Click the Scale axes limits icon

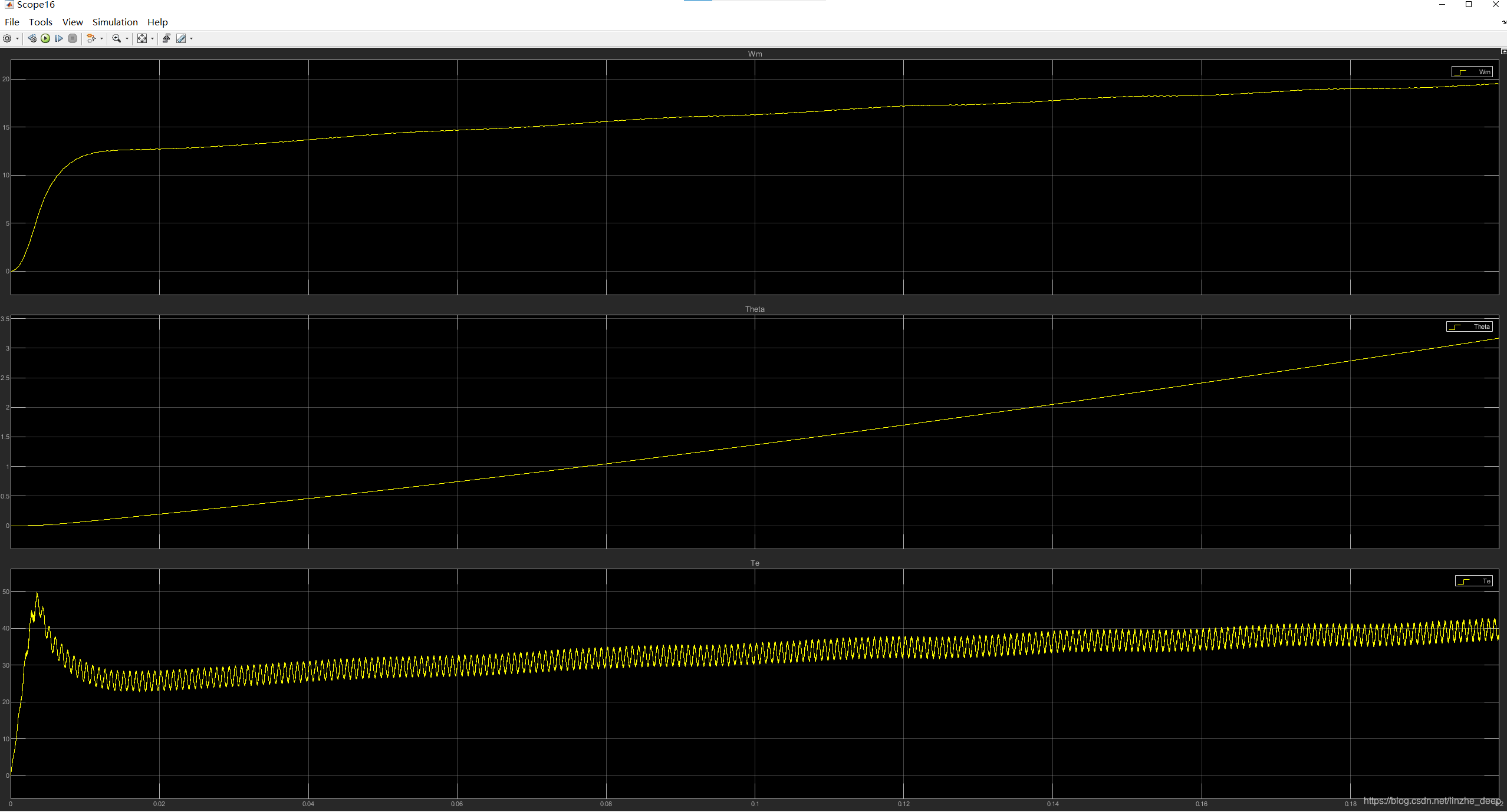(142, 38)
